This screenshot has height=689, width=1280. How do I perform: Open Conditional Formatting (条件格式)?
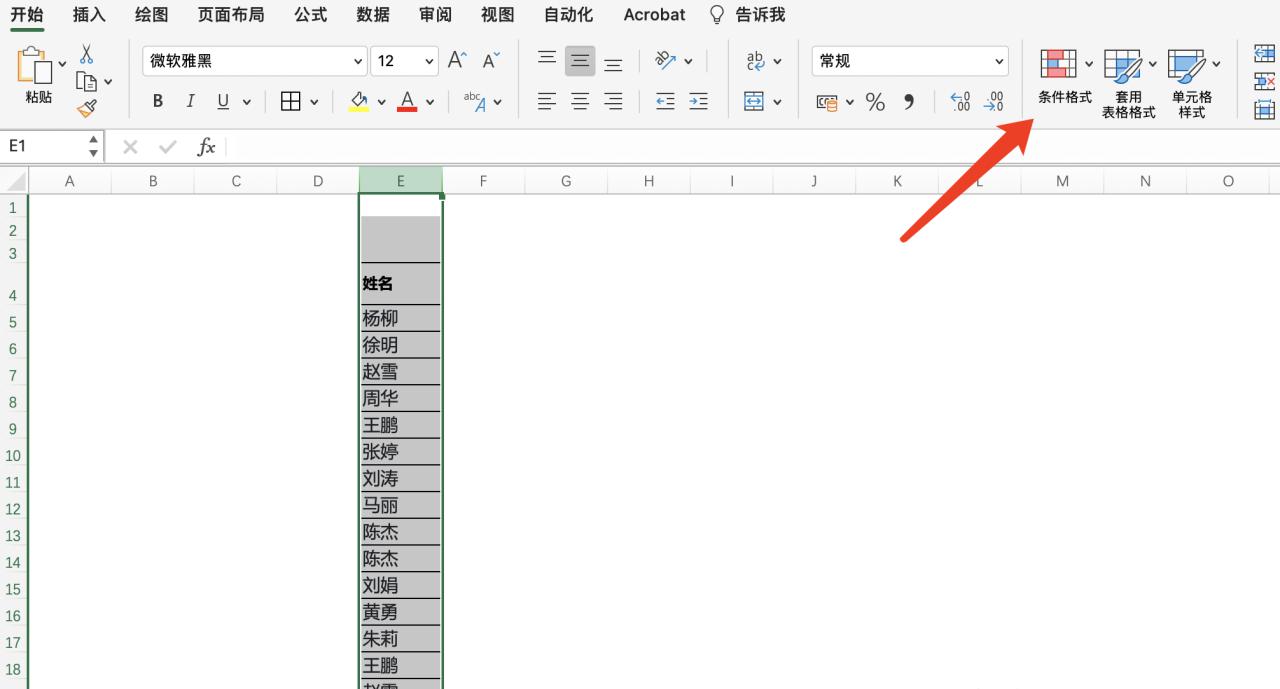tap(1064, 78)
